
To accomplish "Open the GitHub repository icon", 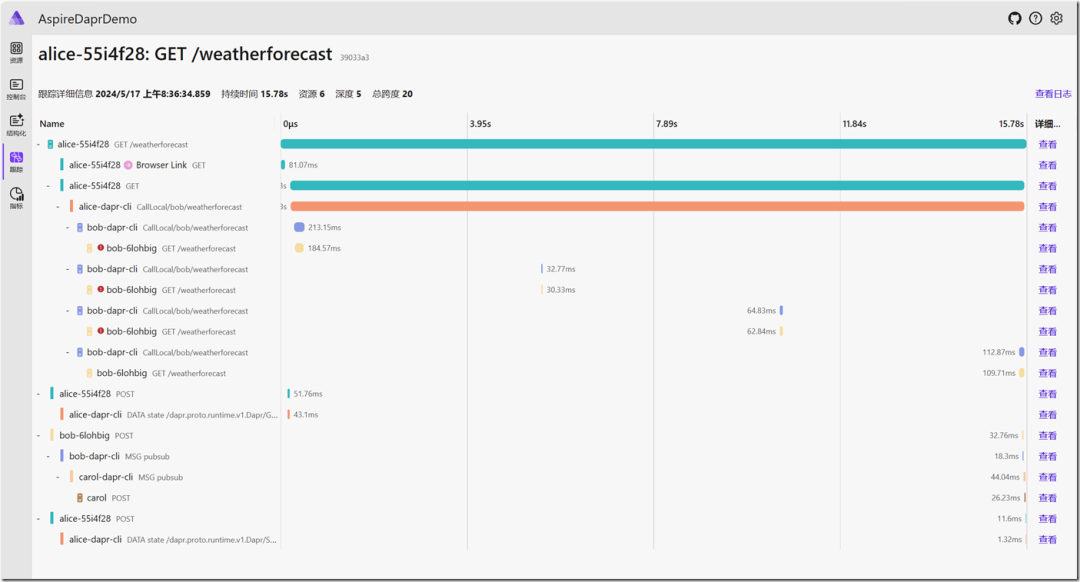I will 1015,19.
